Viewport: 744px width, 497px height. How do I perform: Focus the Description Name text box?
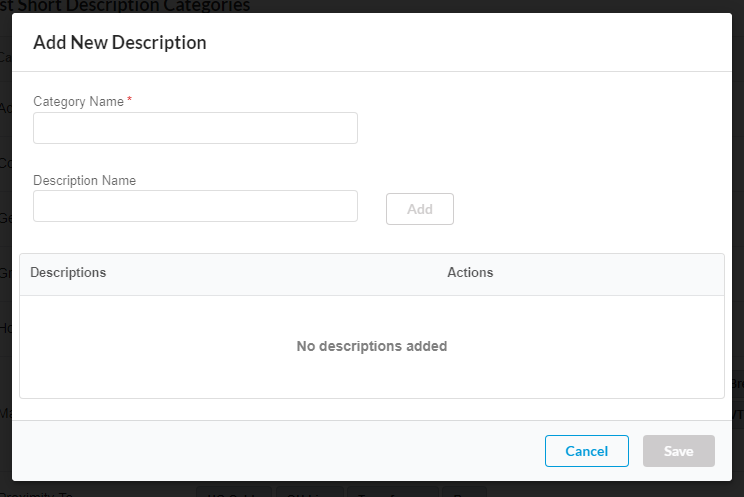195,206
